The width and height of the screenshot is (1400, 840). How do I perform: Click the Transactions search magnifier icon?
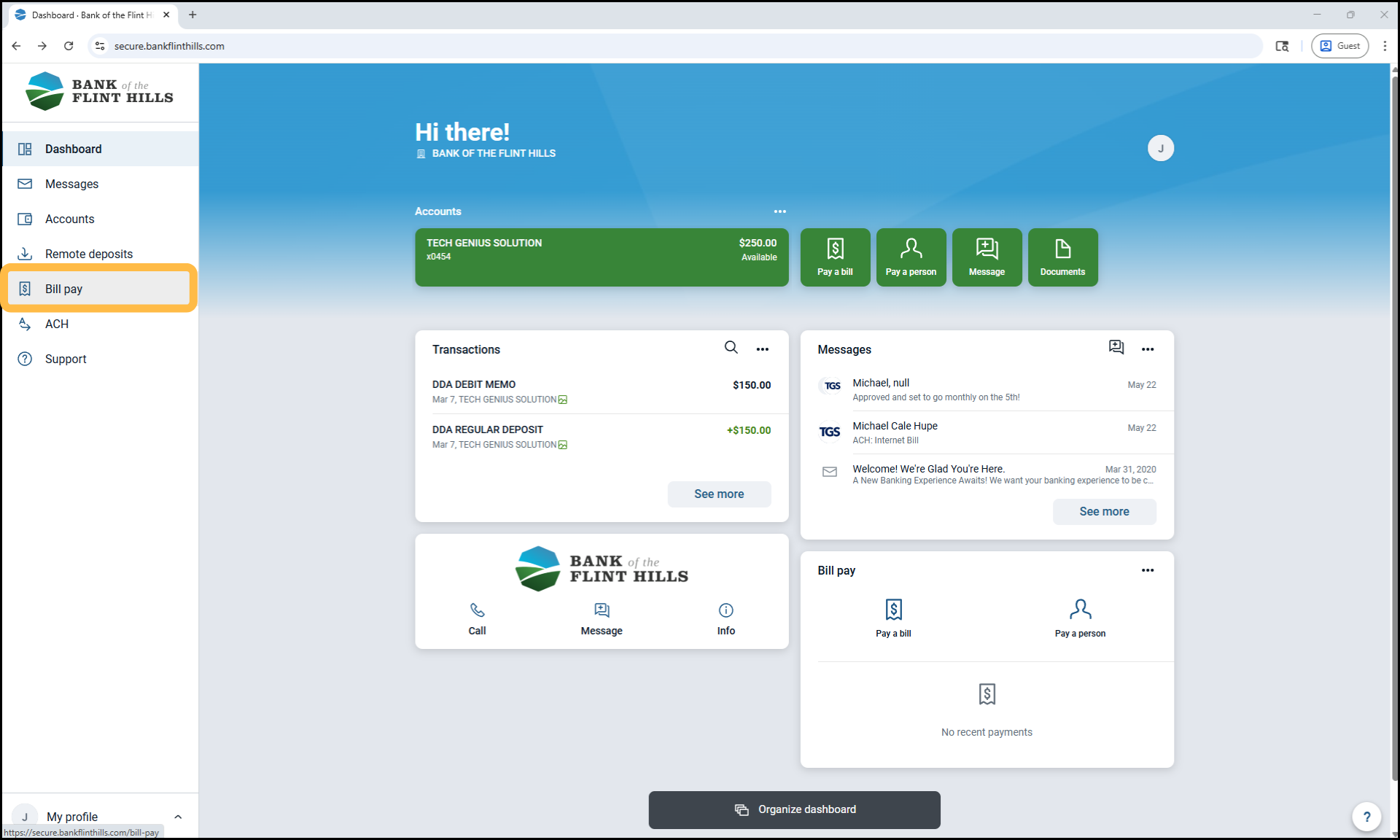point(731,348)
